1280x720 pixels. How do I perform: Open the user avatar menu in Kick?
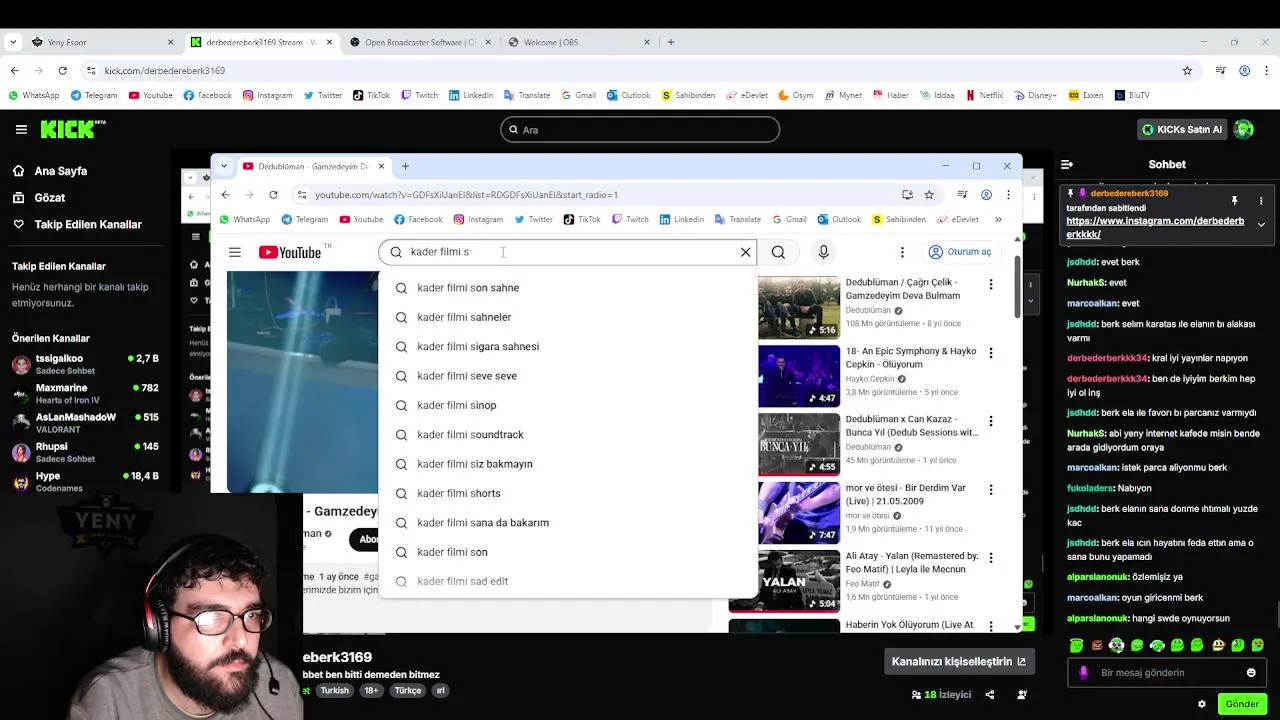(1244, 129)
